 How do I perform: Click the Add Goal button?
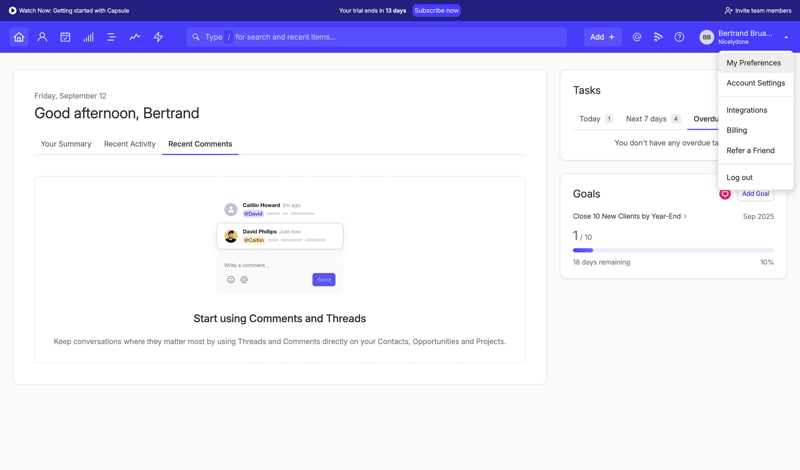(x=755, y=194)
